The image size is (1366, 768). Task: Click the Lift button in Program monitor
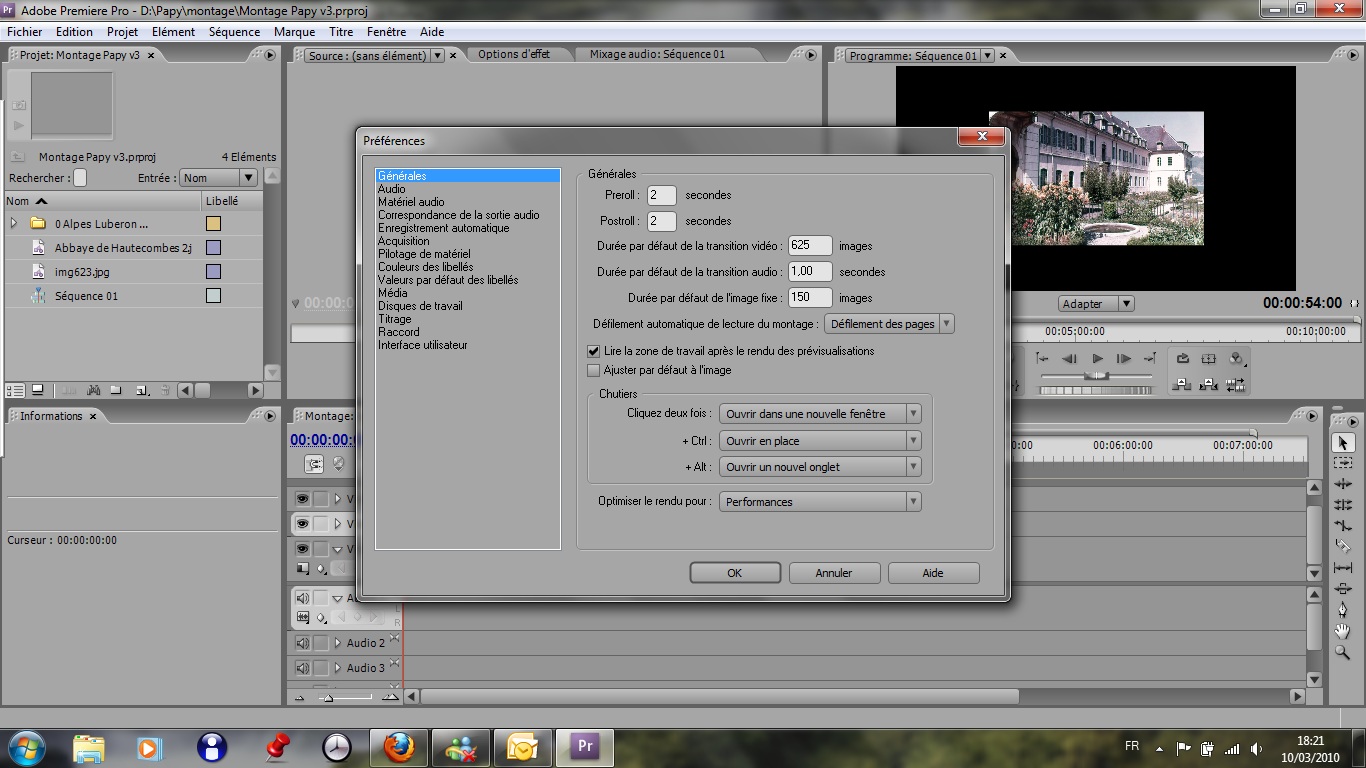coord(1181,384)
